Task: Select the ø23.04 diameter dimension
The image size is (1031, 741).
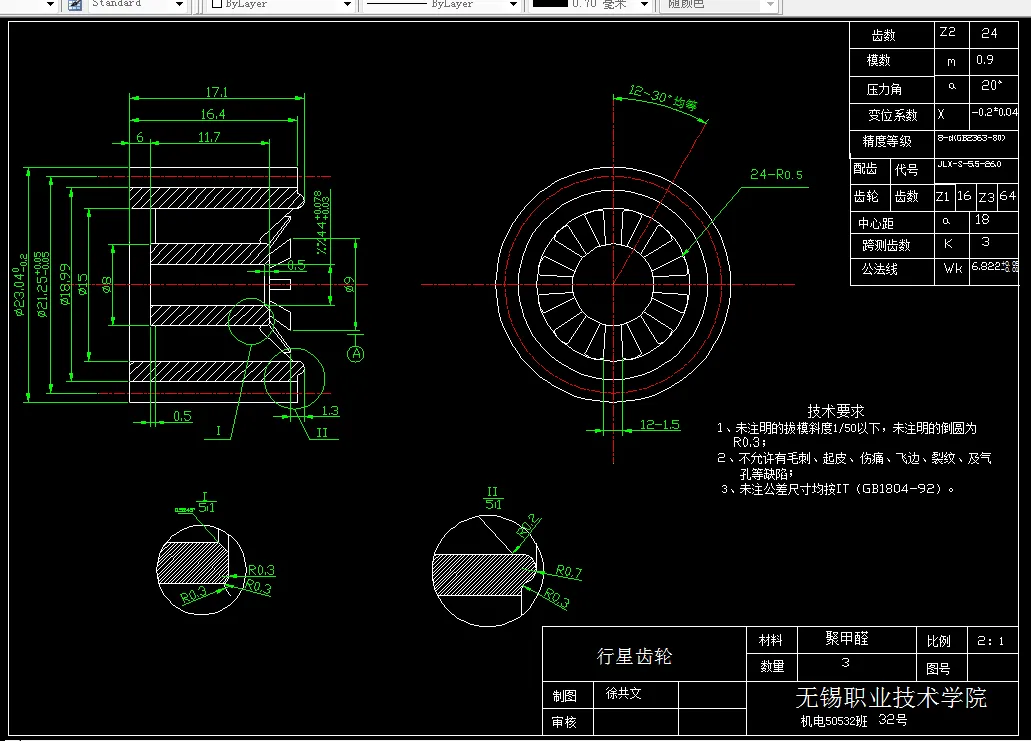Action: (x=19, y=285)
